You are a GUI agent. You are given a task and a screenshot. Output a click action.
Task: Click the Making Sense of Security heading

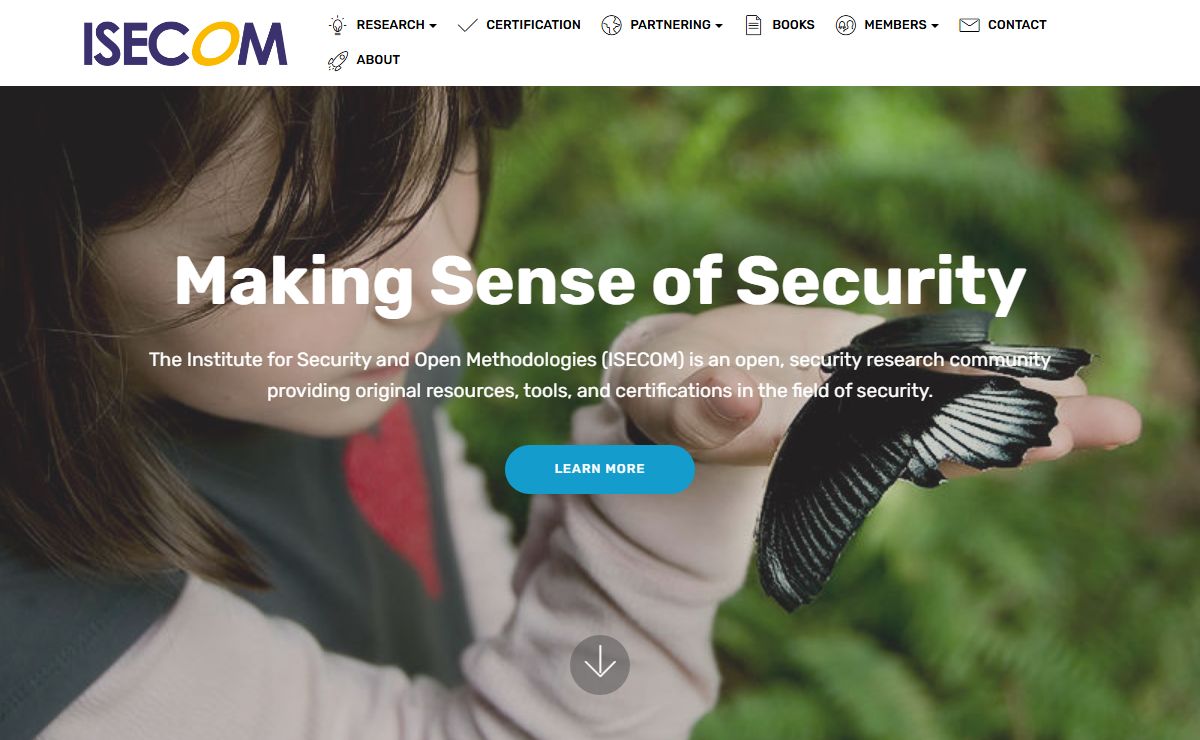[600, 281]
